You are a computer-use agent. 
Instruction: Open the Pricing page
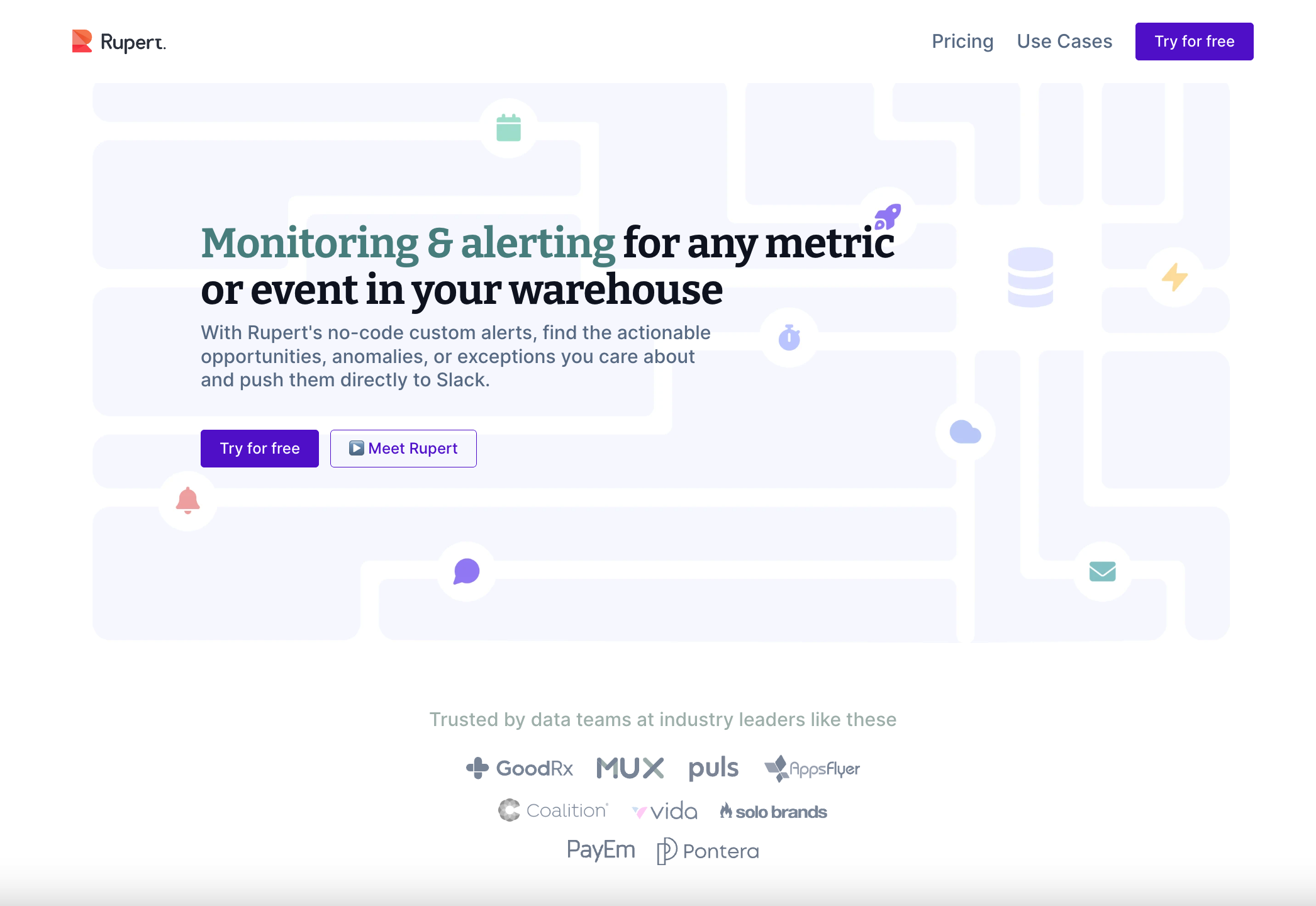pyautogui.click(x=962, y=41)
